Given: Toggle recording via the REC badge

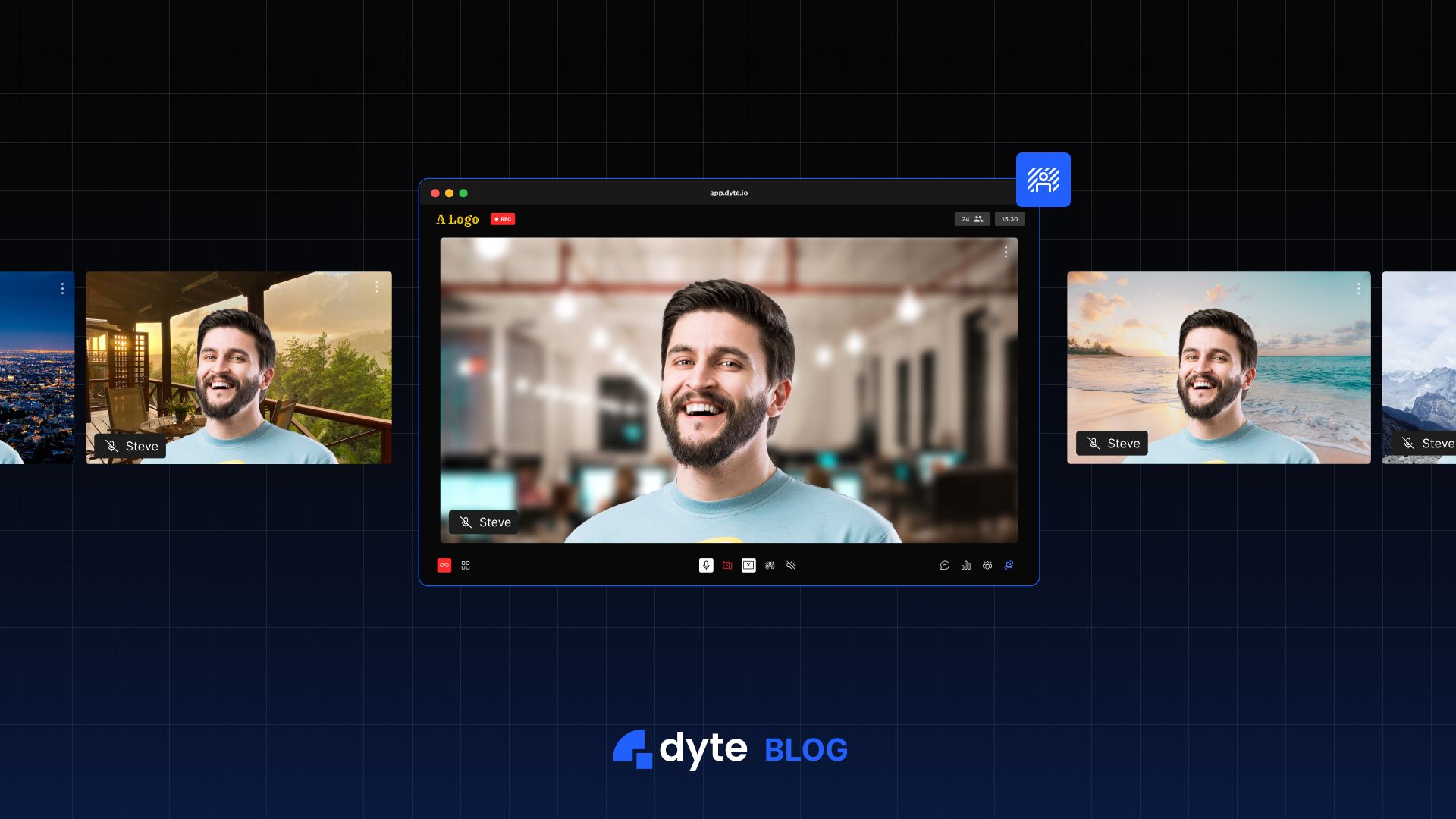Looking at the screenshot, I should pos(503,219).
